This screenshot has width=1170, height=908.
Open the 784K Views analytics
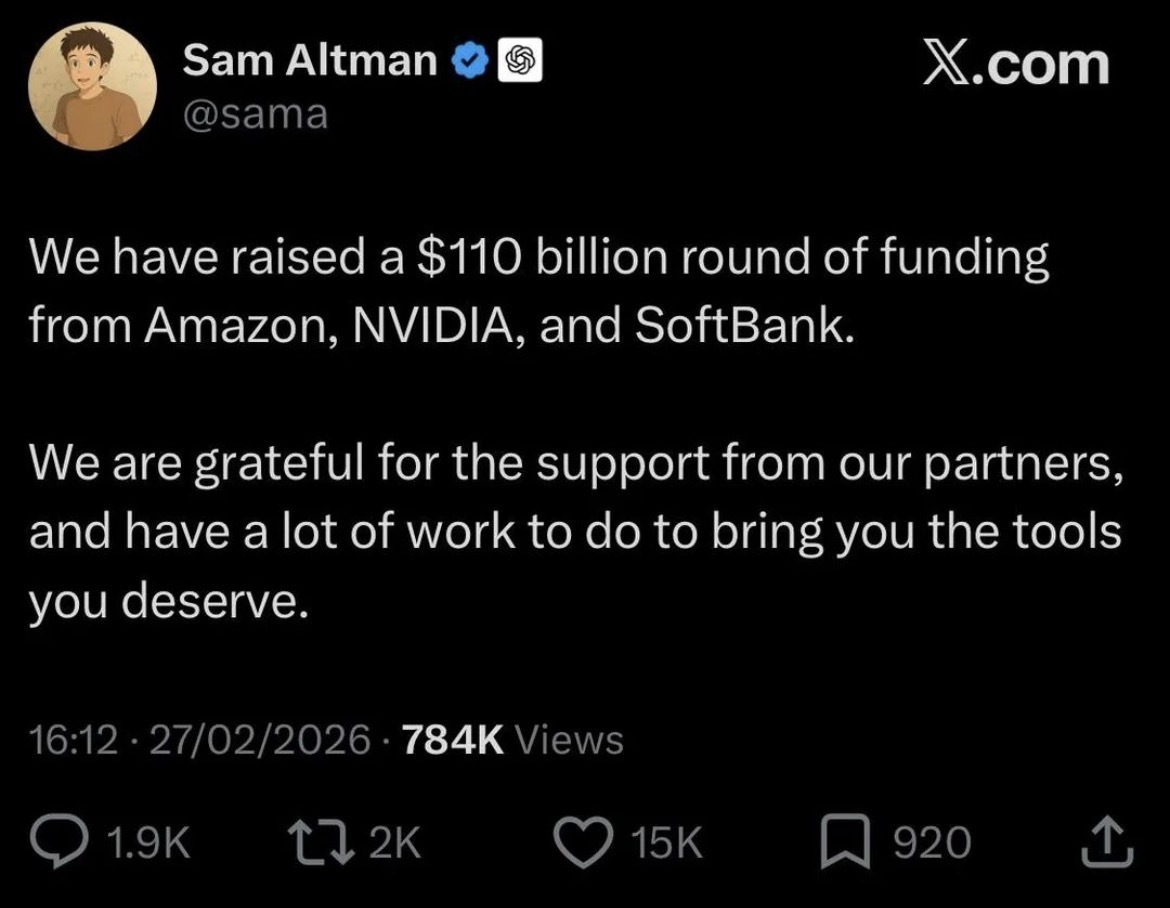(x=511, y=741)
